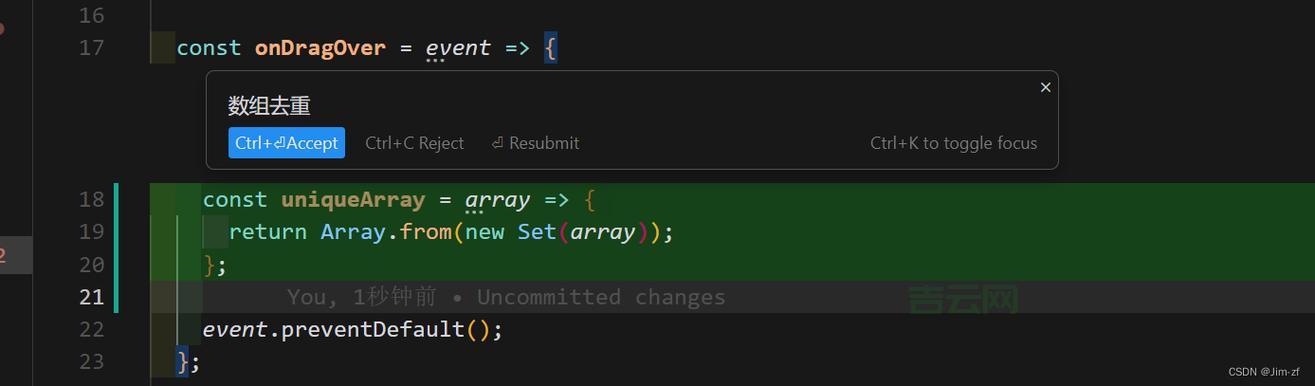
Task: Click line number 21 in gutter
Action: point(91,297)
